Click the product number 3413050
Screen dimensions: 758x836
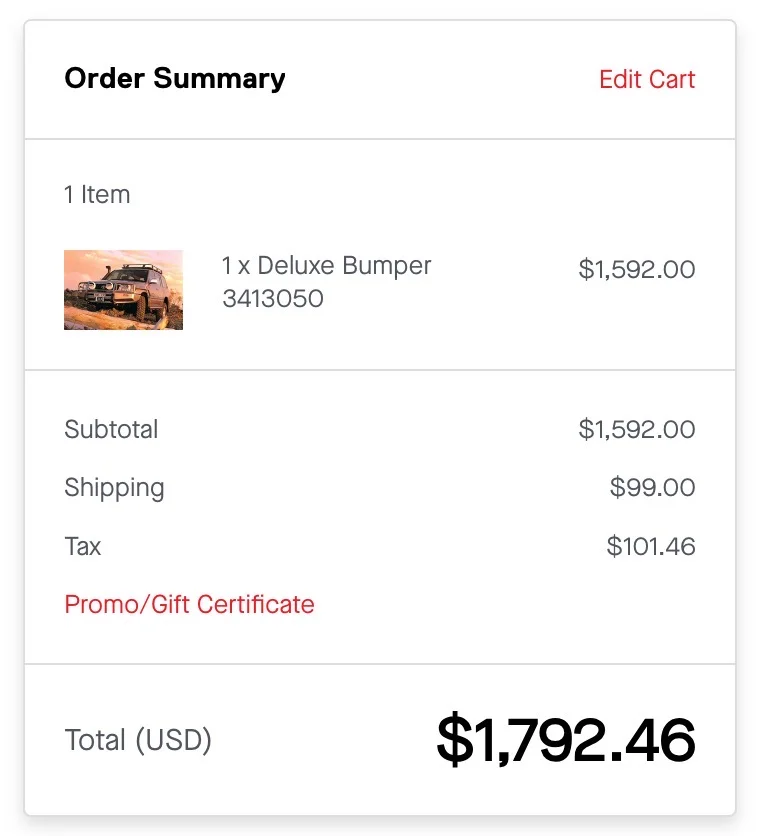(272, 299)
